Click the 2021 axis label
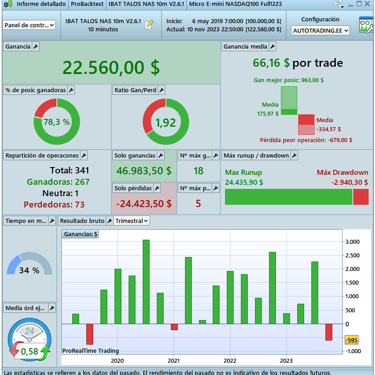 pyautogui.click(x=173, y=361)
